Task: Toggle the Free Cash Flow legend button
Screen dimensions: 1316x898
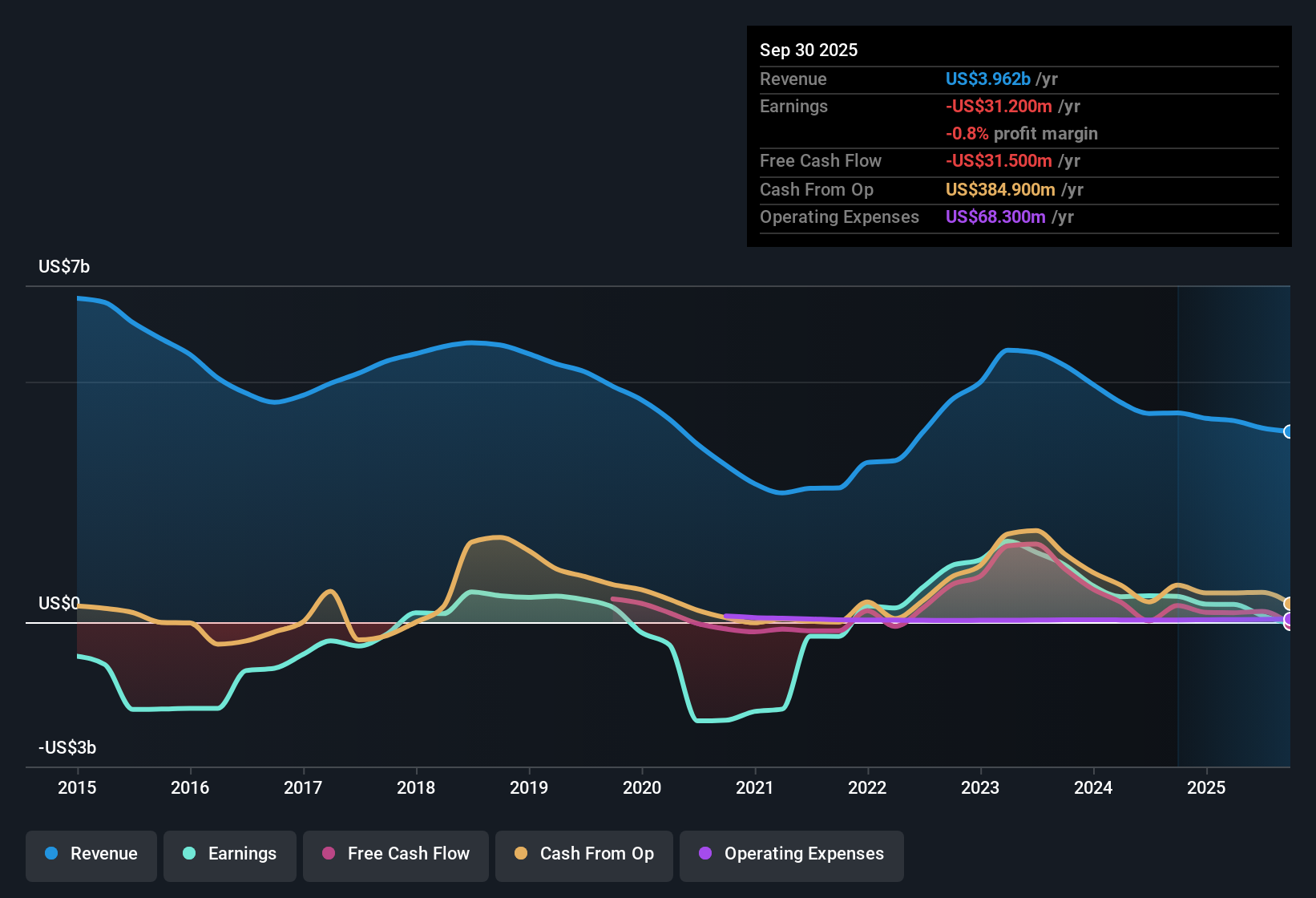Action: (x=396, y=856)
